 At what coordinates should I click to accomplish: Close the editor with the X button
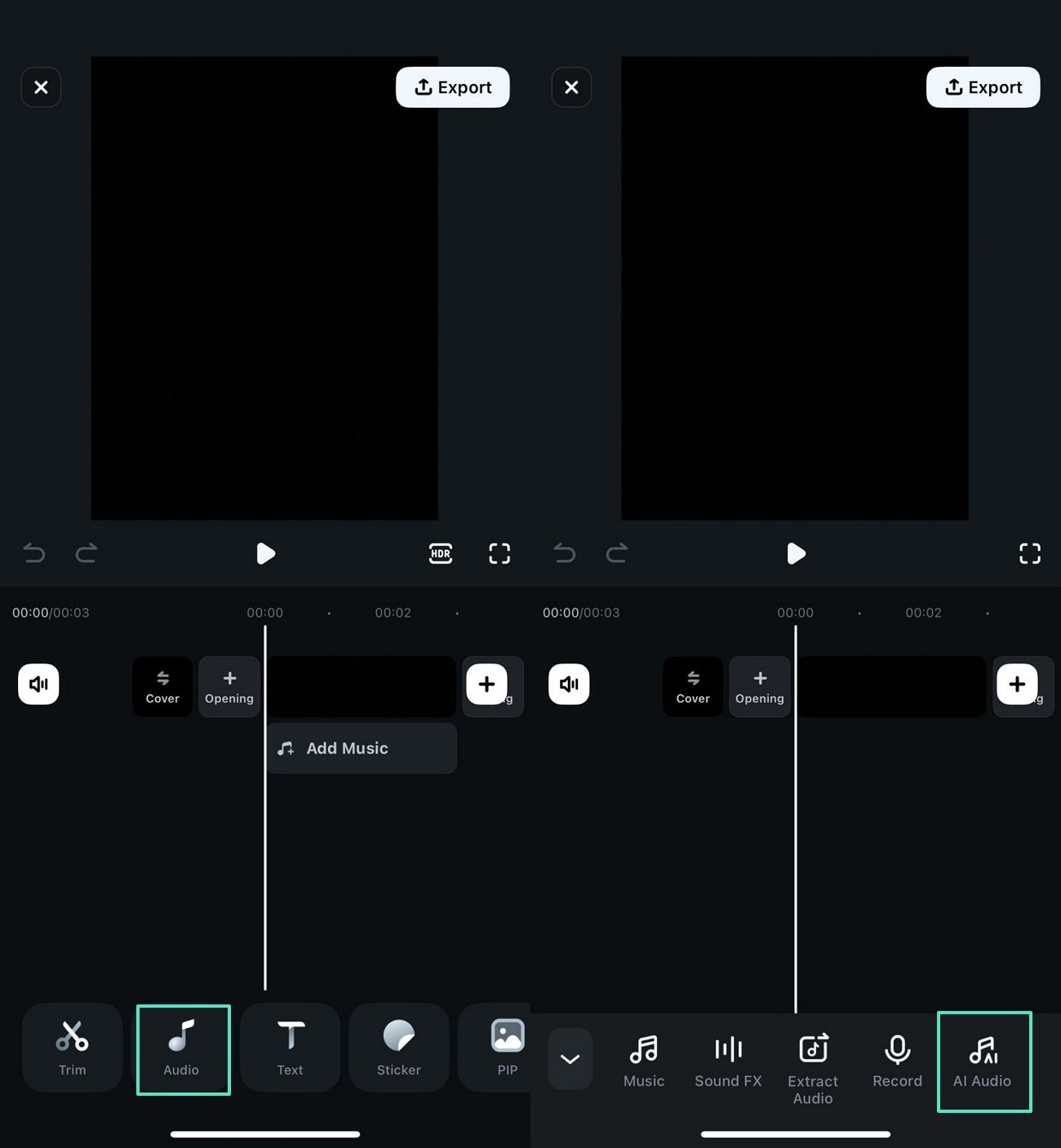coord(41,87)
